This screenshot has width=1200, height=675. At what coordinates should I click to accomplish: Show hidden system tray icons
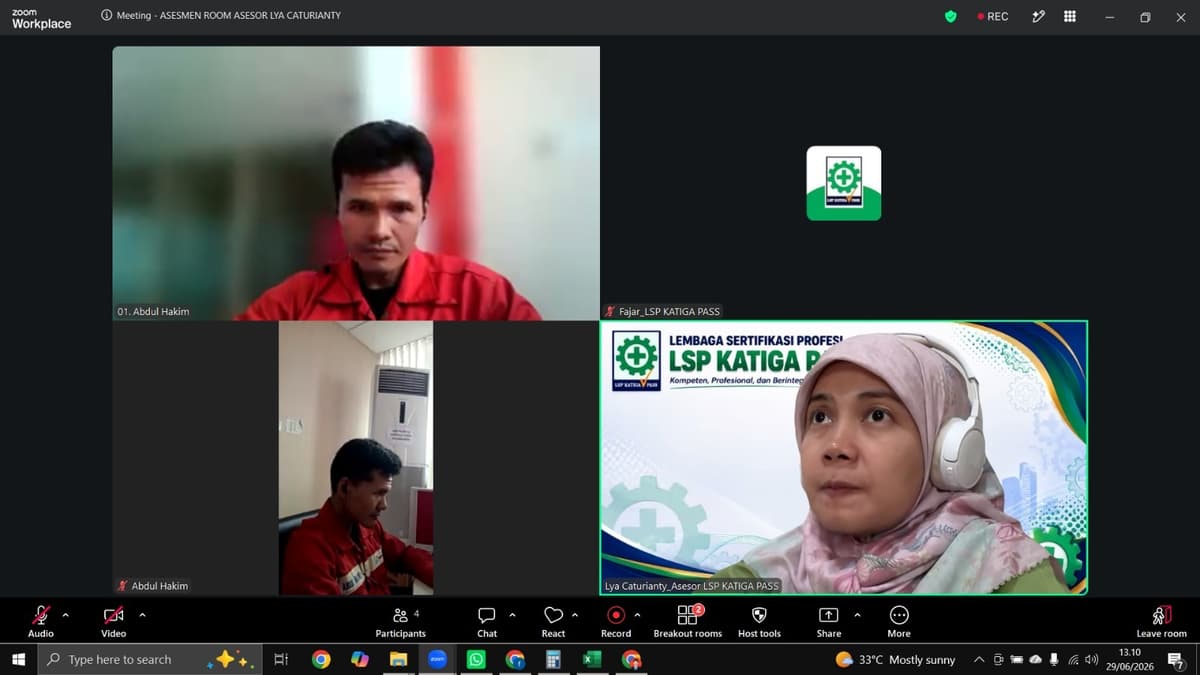point(979,659)
